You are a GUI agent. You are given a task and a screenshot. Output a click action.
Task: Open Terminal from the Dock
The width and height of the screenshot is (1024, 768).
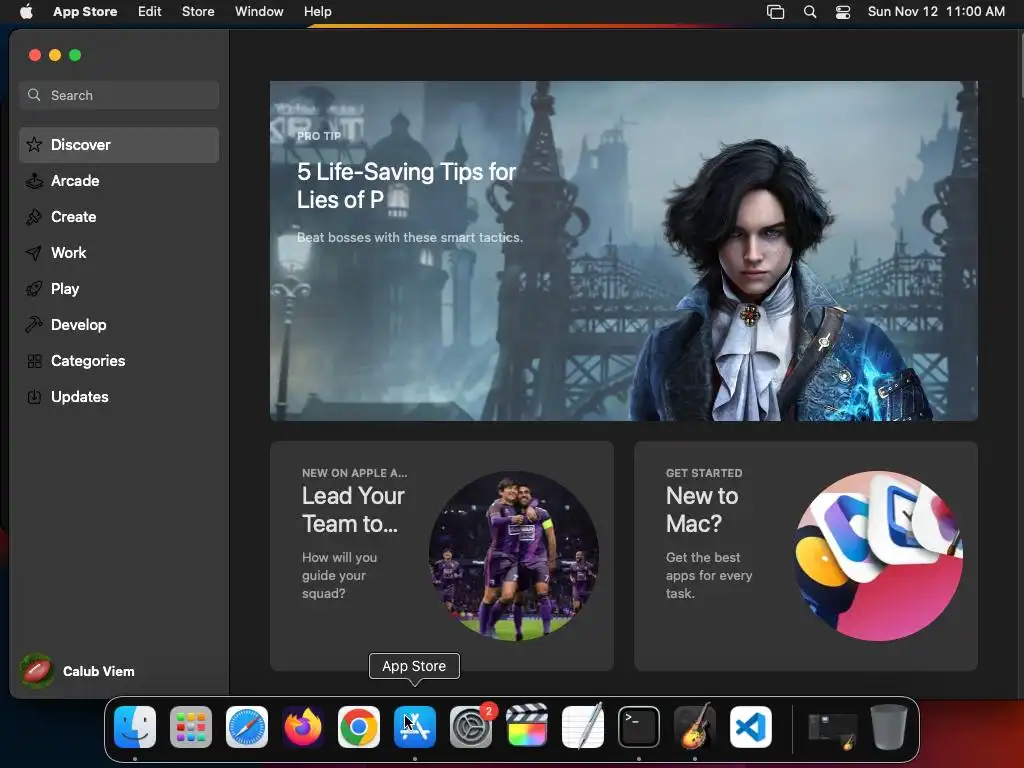pos(639,727)
